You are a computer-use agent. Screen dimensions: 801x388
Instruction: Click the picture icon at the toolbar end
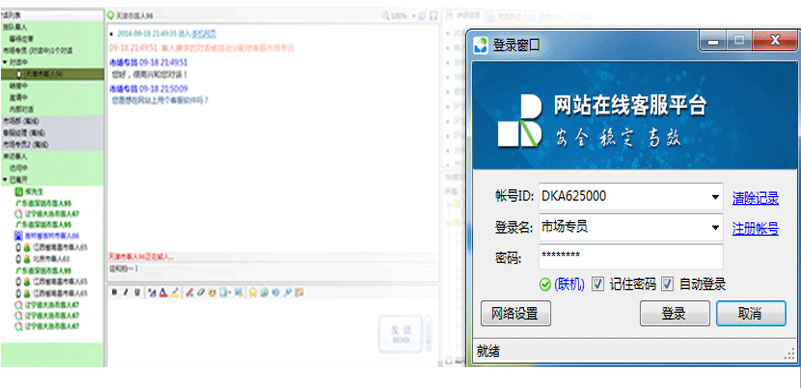click(x=299, y=293)
